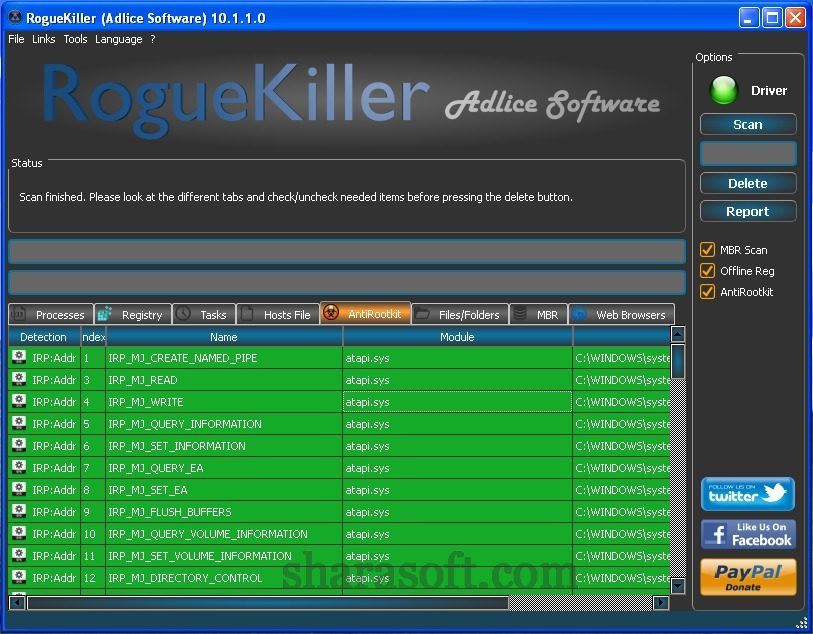The image size is (813, 634).
Task: Open the Language menu
Action: [118, 39]
